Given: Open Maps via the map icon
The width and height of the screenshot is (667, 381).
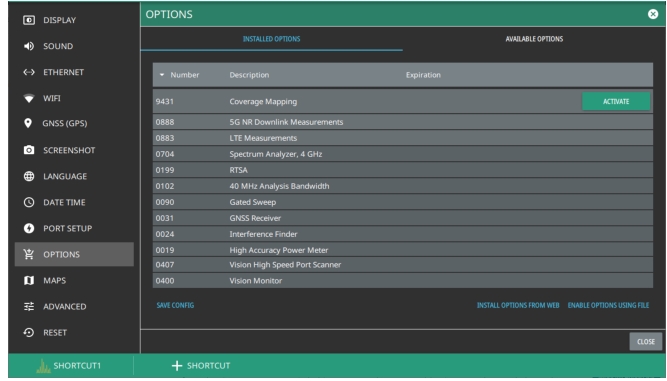Looking at the screenshot, I should click(29, 280).
